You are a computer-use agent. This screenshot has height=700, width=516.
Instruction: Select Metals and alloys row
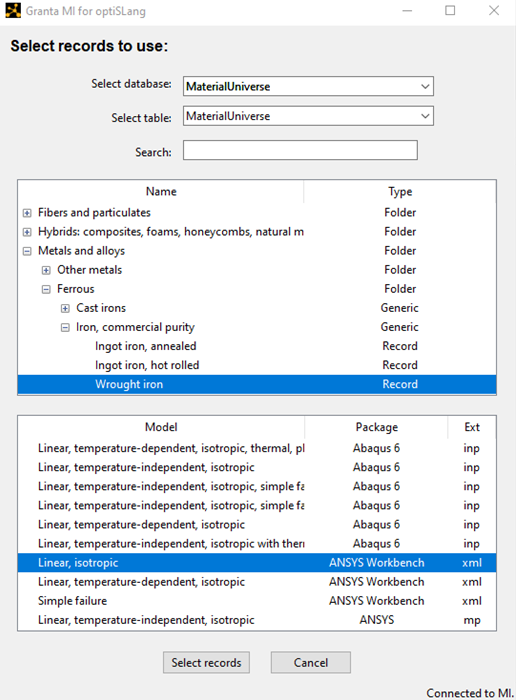pyautogui.click(x=257, y=251)
